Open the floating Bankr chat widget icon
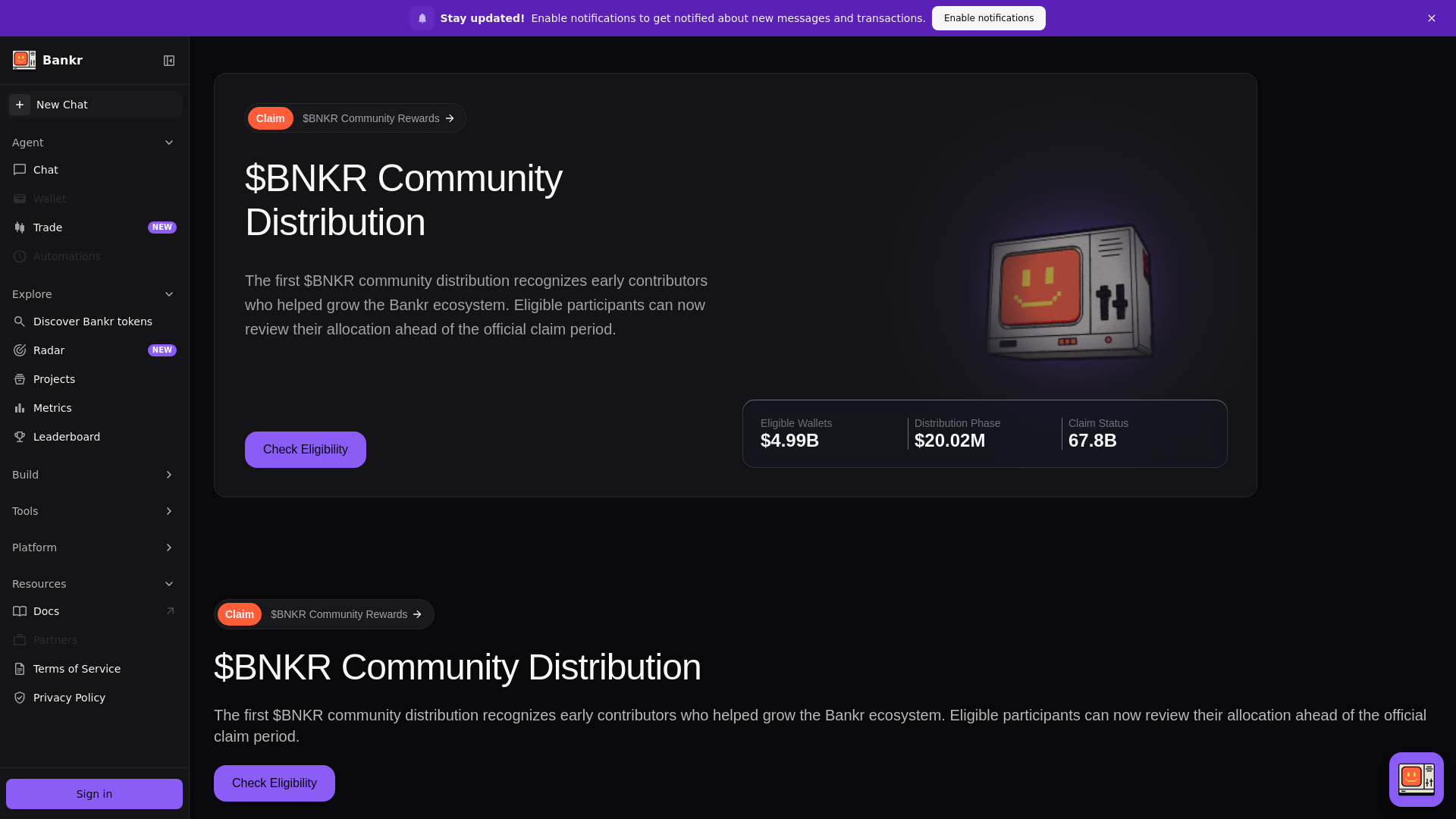Screen dimensions: 1456x819 click(x=1417, y=780)
